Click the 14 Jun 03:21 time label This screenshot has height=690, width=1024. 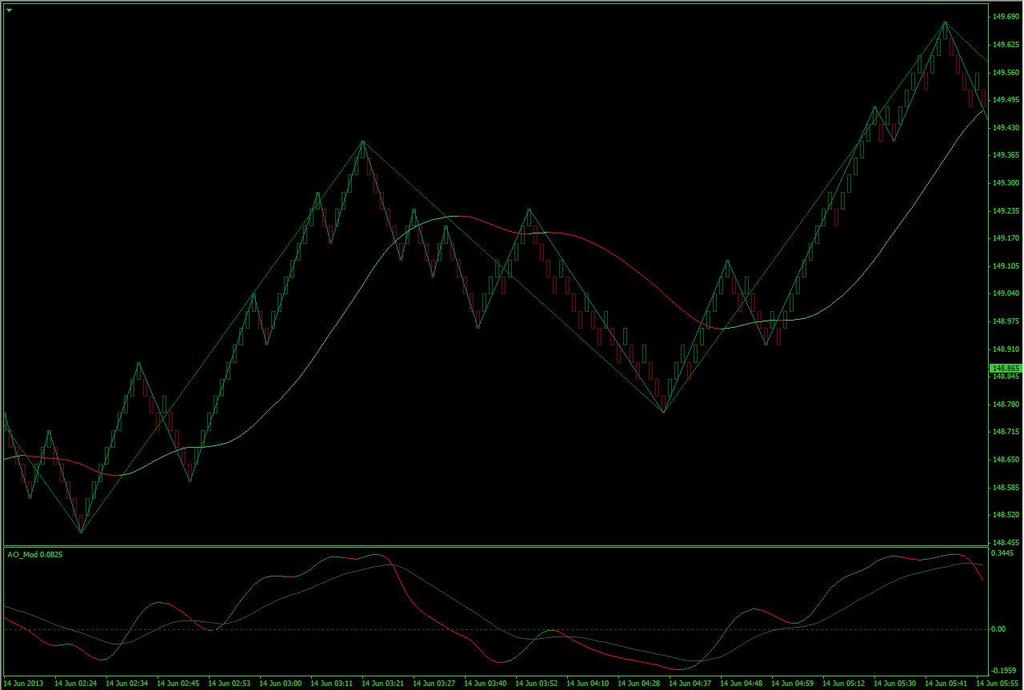[383, 683]
